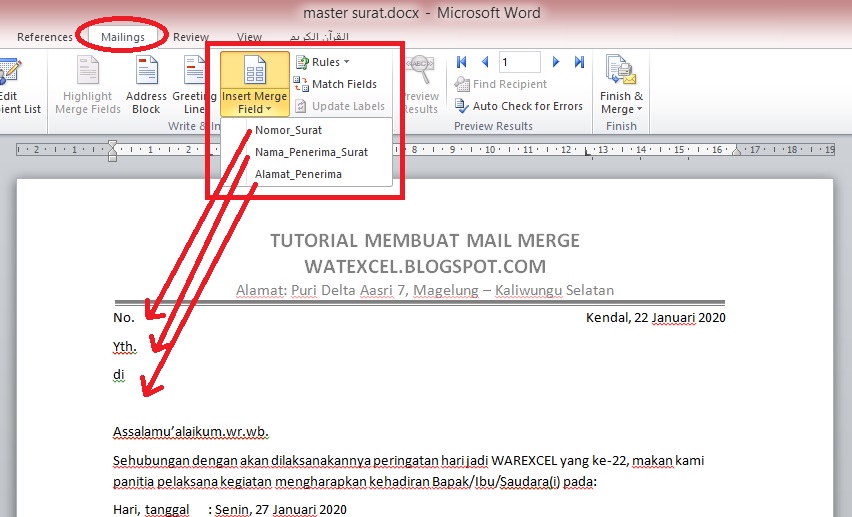Click the 'Alamat: Puri Delta Aasri 7' address line
The height and width of the screenshot is (517, 852).
[x=425, y=290]
